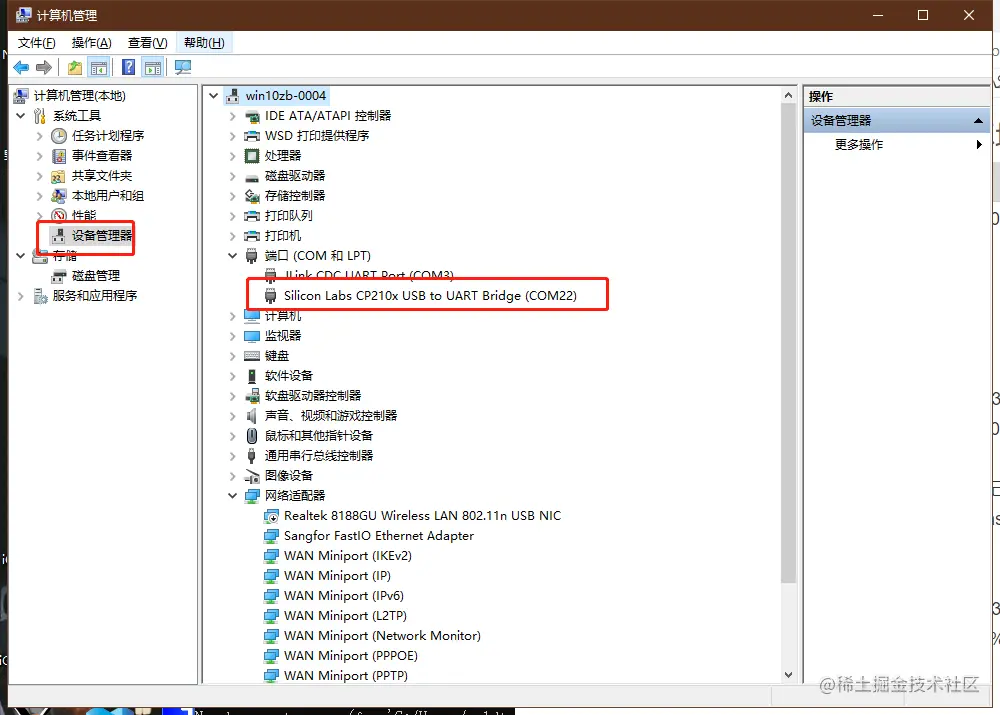Click the Realtek 8188GU adapter icon

[x=271, y=516]
